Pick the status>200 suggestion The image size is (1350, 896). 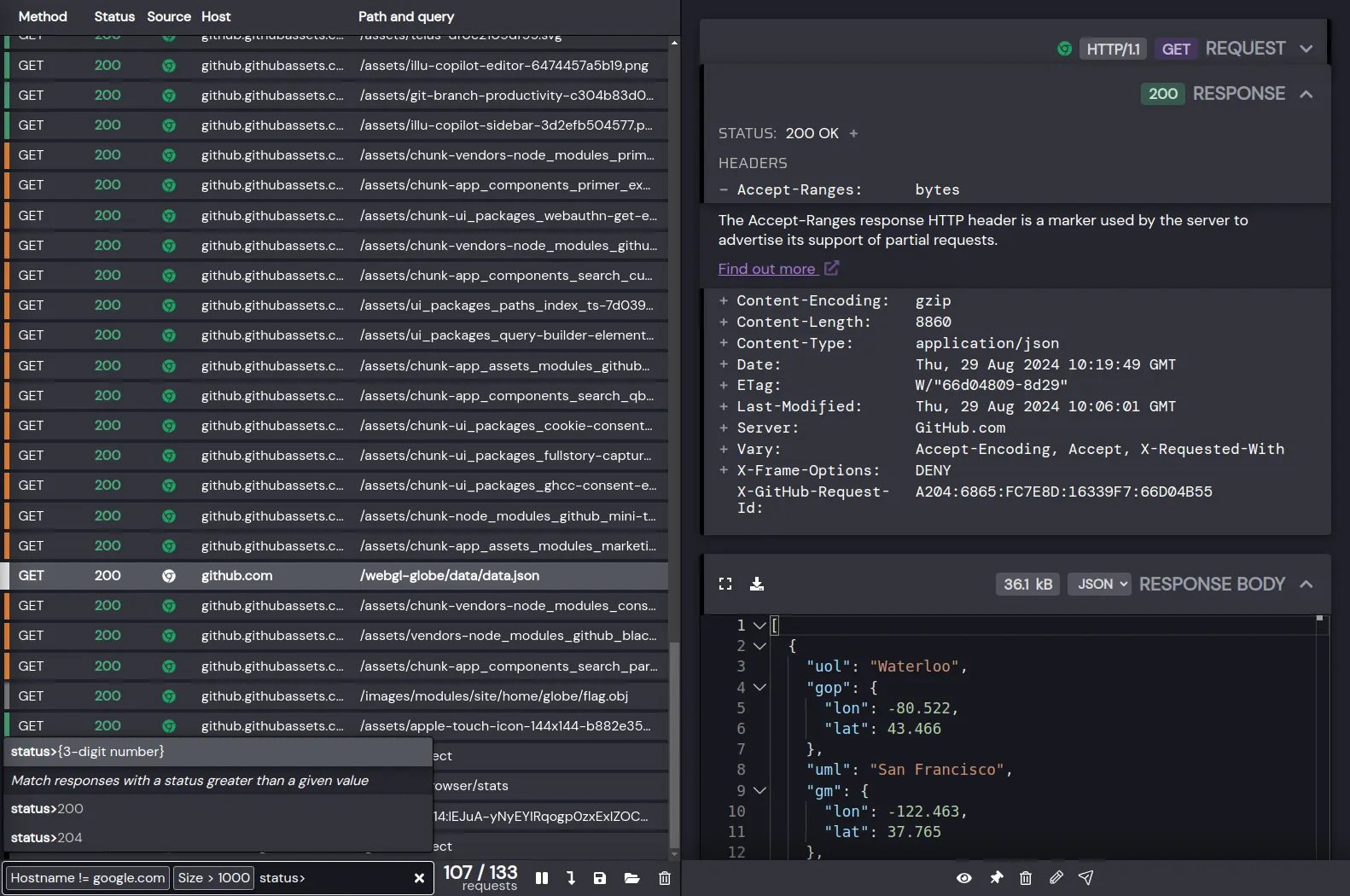tap(47, 809)
